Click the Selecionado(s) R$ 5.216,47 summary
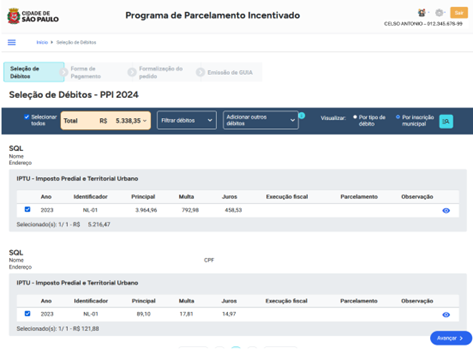The height and width of the screenshot is (360, 473). pyautogui.click(x=63, y=224)
